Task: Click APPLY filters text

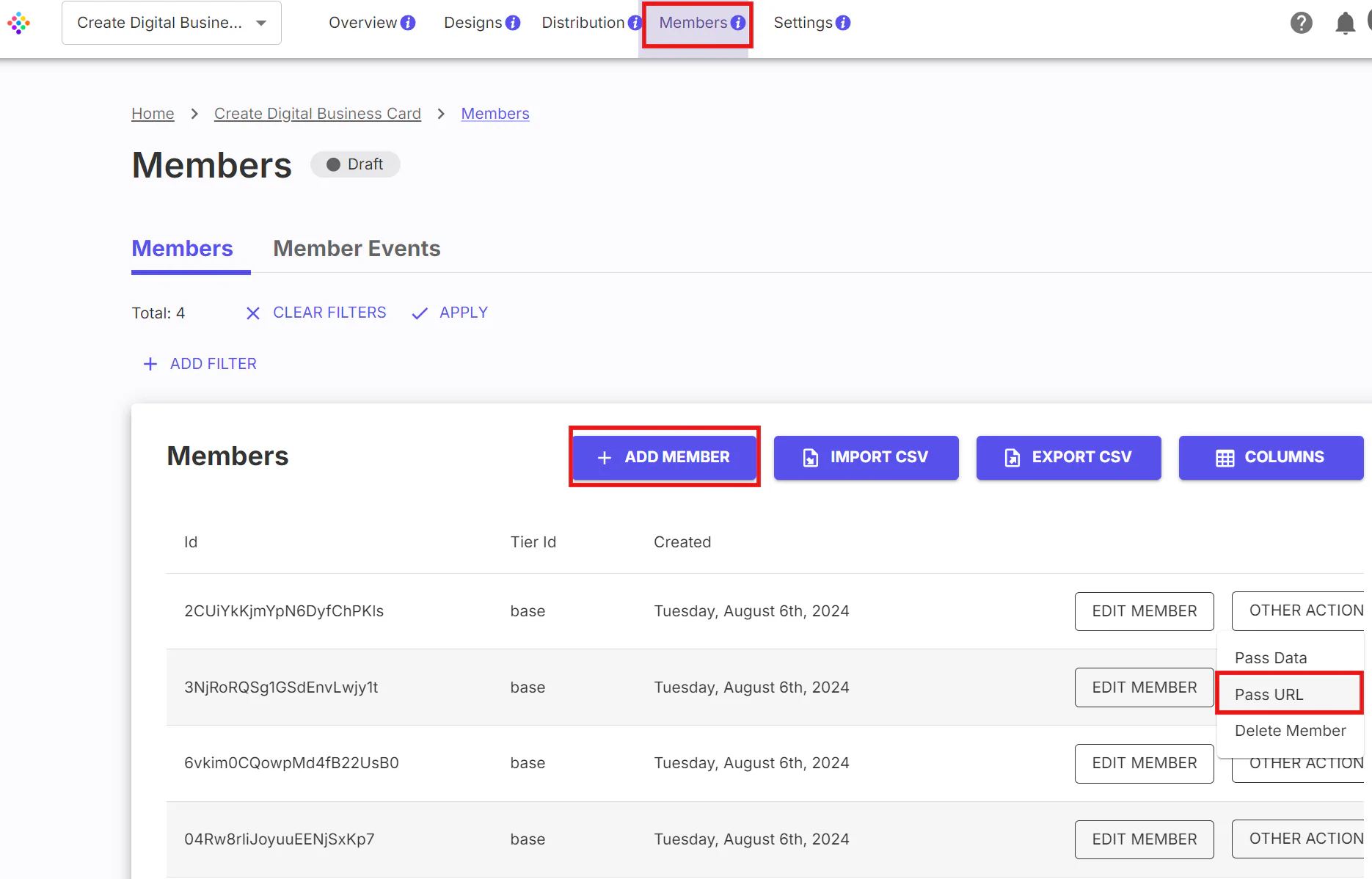Action: (x=464, y=313)
